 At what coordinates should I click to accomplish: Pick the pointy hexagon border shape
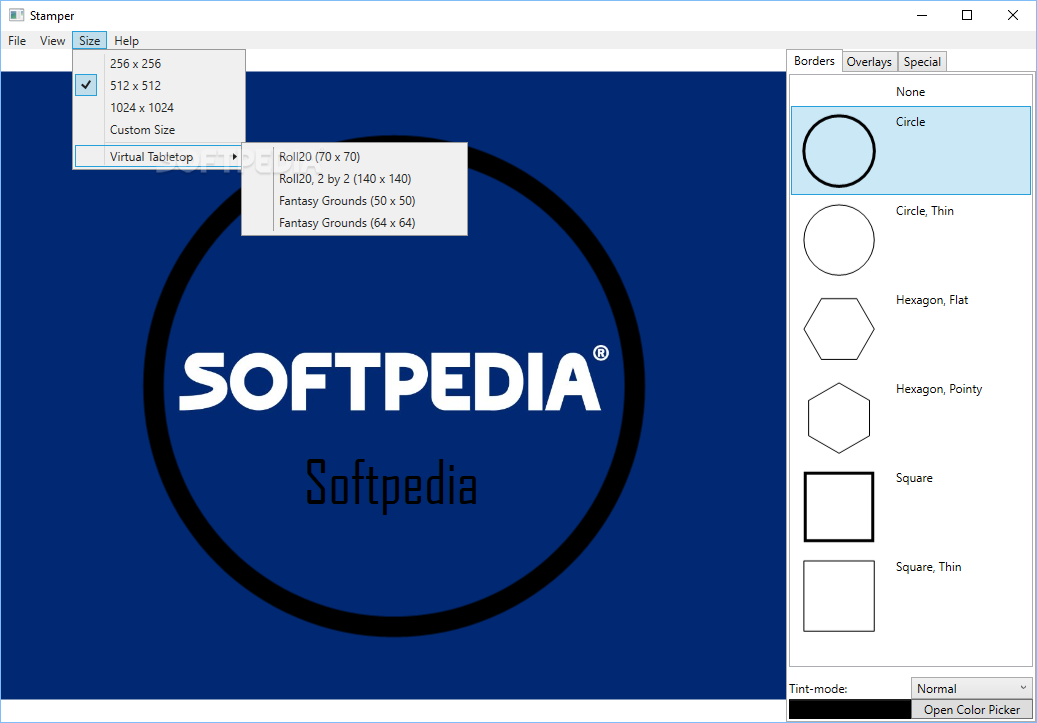coord(839,418)
